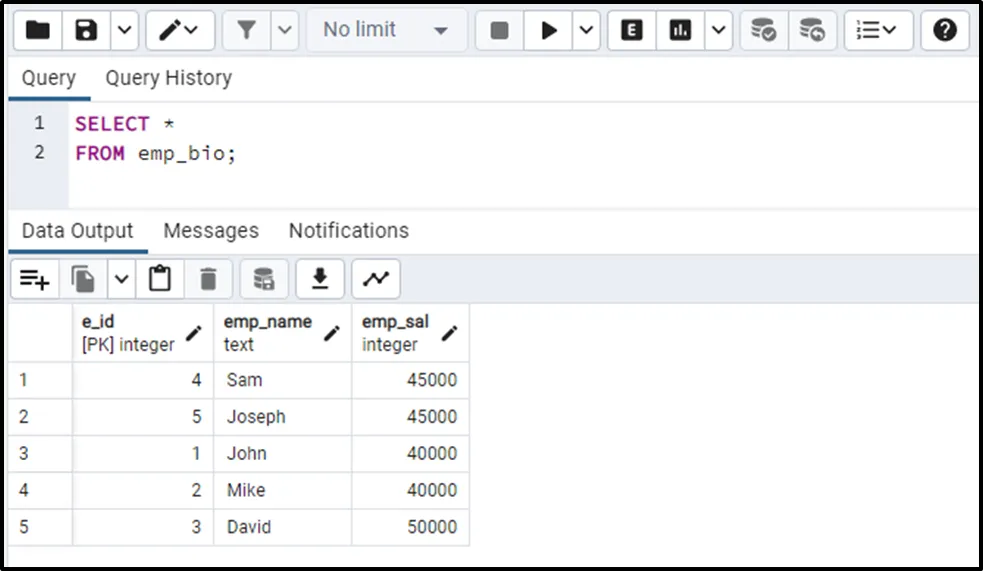Viewport: 983px width, 571px height.
Task: Click the Open File folder icon
Action: (x=37, y=30)
